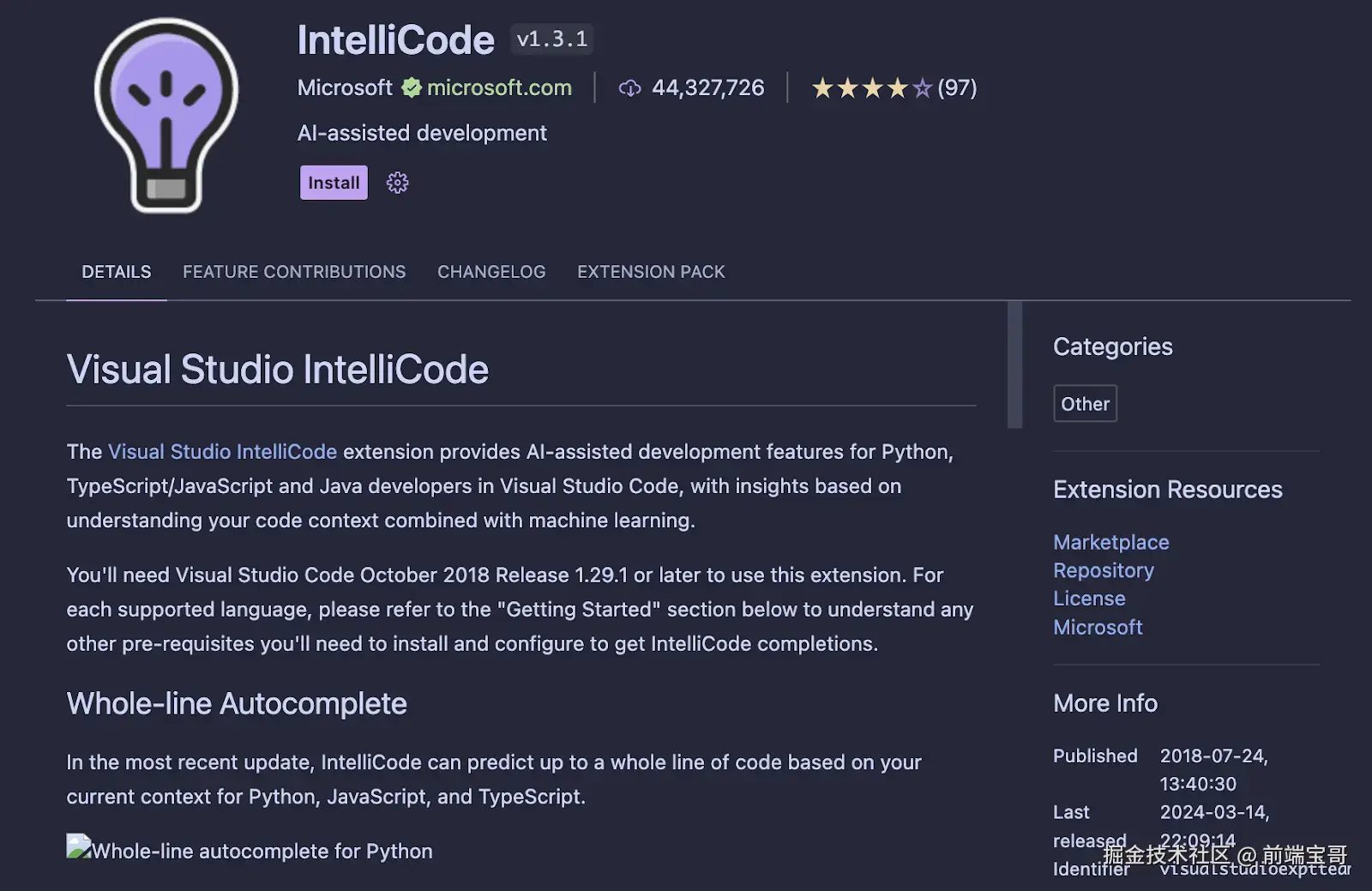Click the details pane vertical scrollbar

tap(1014, 364)
